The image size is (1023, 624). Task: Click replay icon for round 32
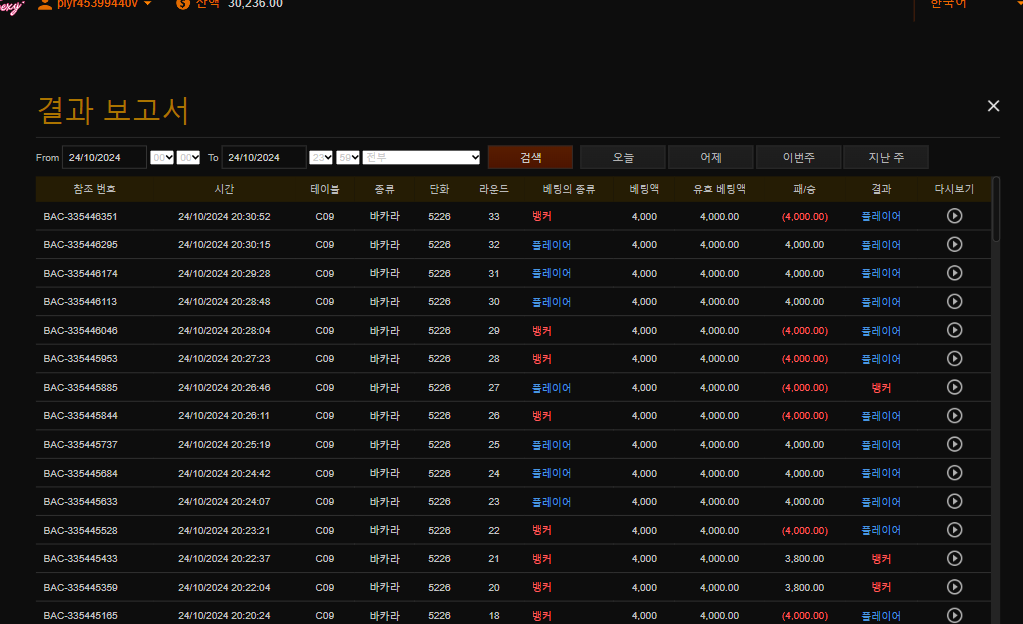pos(954,244)
